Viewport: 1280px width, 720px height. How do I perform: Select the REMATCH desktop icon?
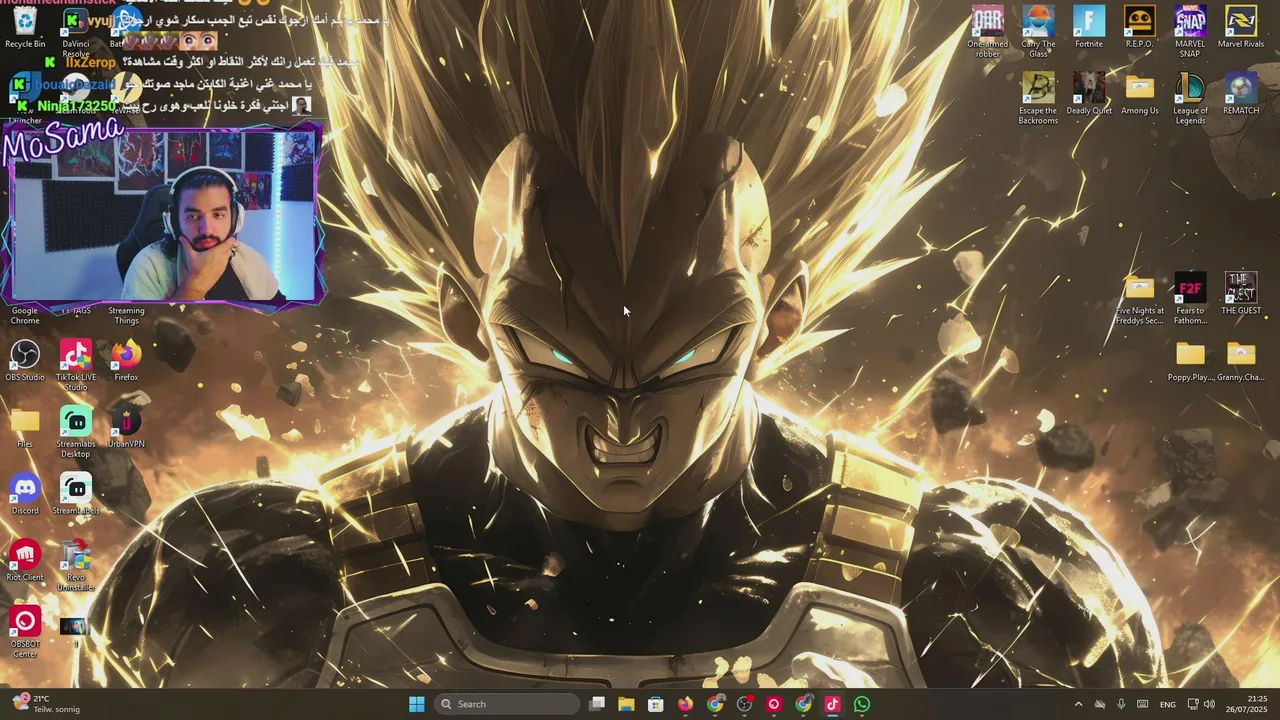click(1241, 94)
